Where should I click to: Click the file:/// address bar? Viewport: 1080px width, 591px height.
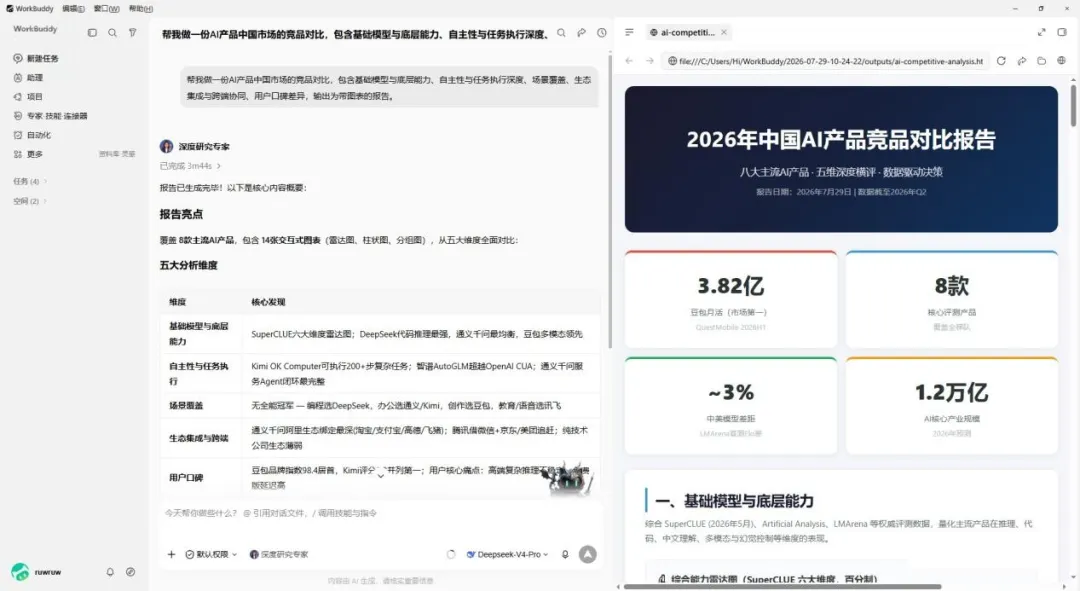[x=825, y=61]
